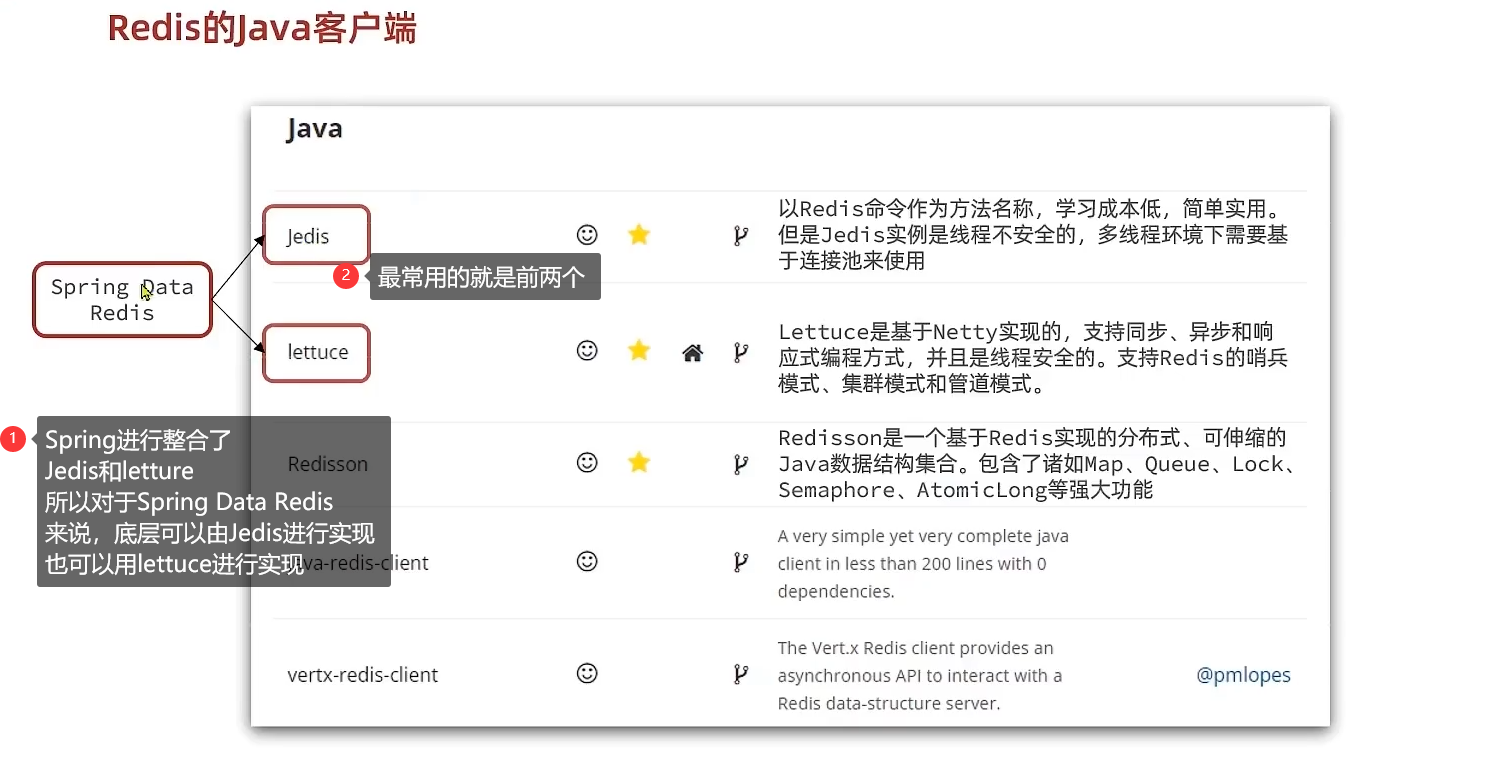Screen dimensions: 1504x765
Task: Click the Java section heading
Action: point(314,129)
